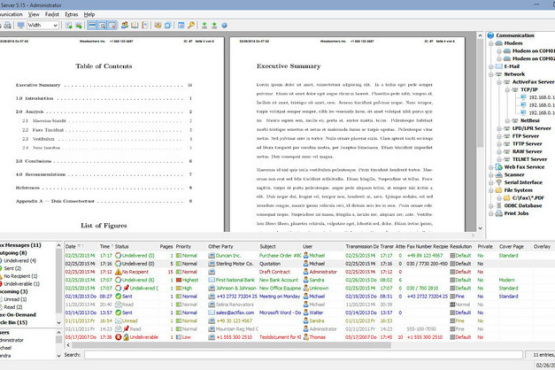Screen dimensions: 555x370
Task: Click the blue Help question mark icon
Action: tap(224, 25)
